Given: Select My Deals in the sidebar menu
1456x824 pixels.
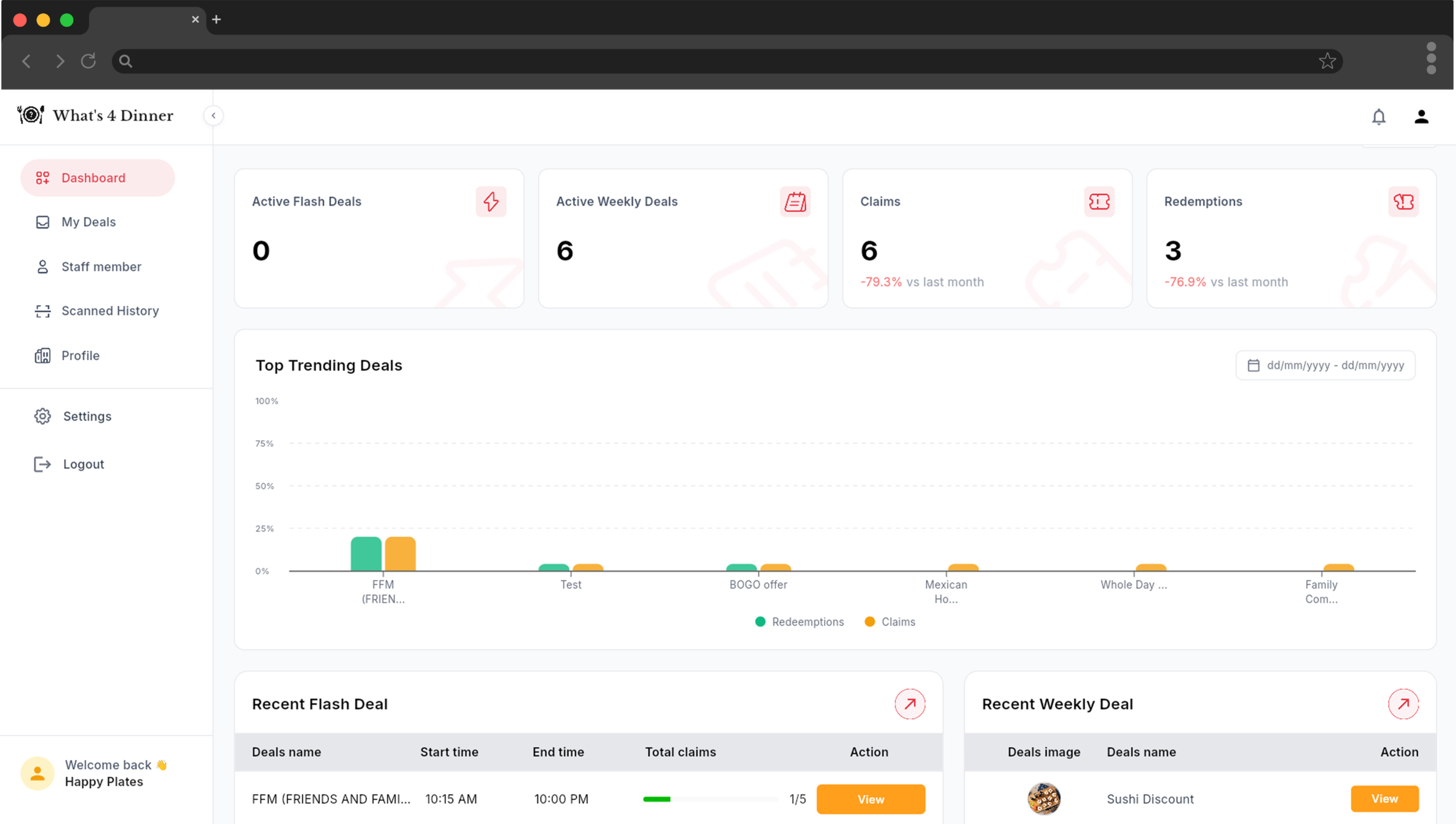Looking at the screenshot, I should 88,222.
